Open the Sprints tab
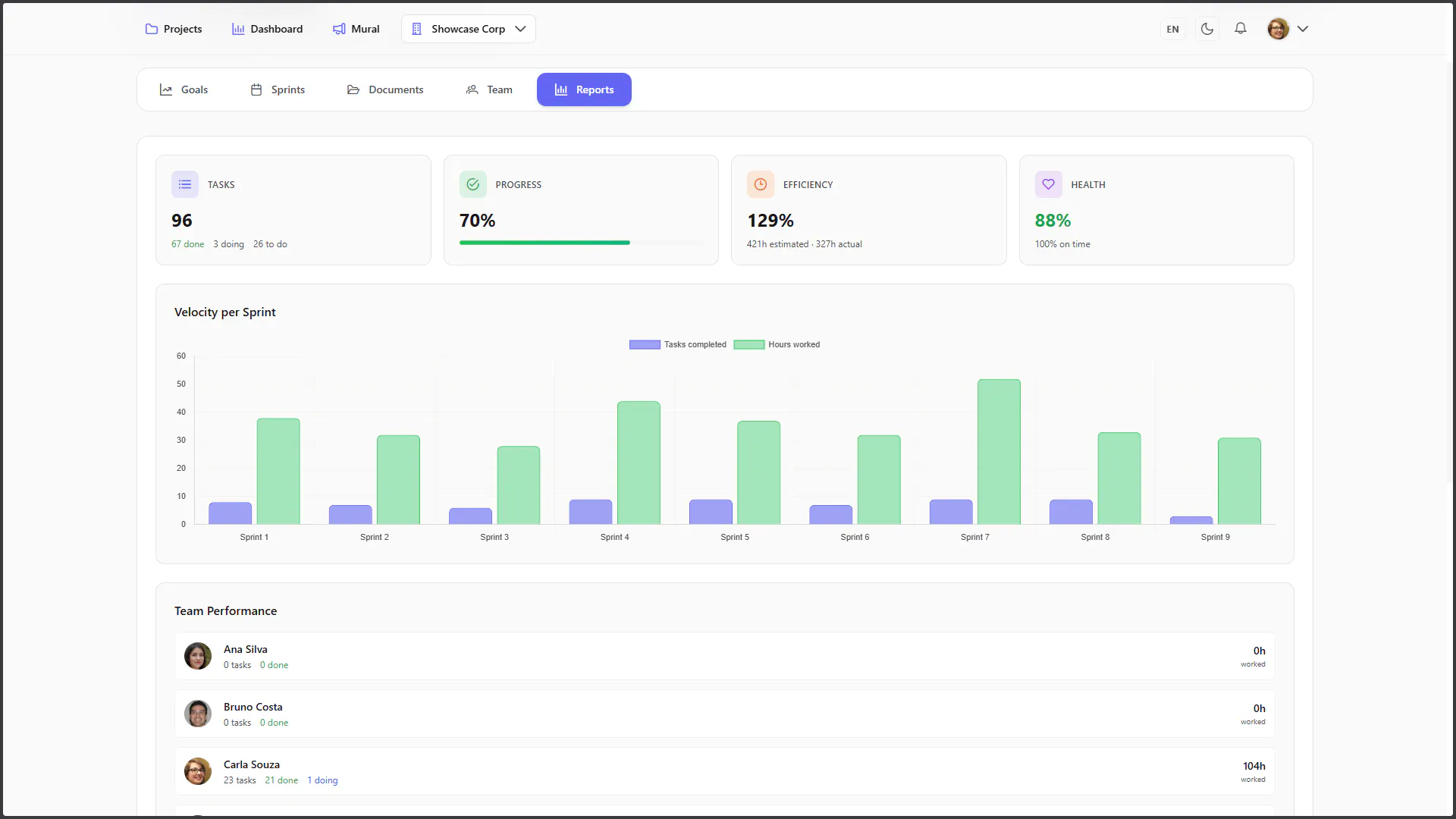 pos(278,89)
